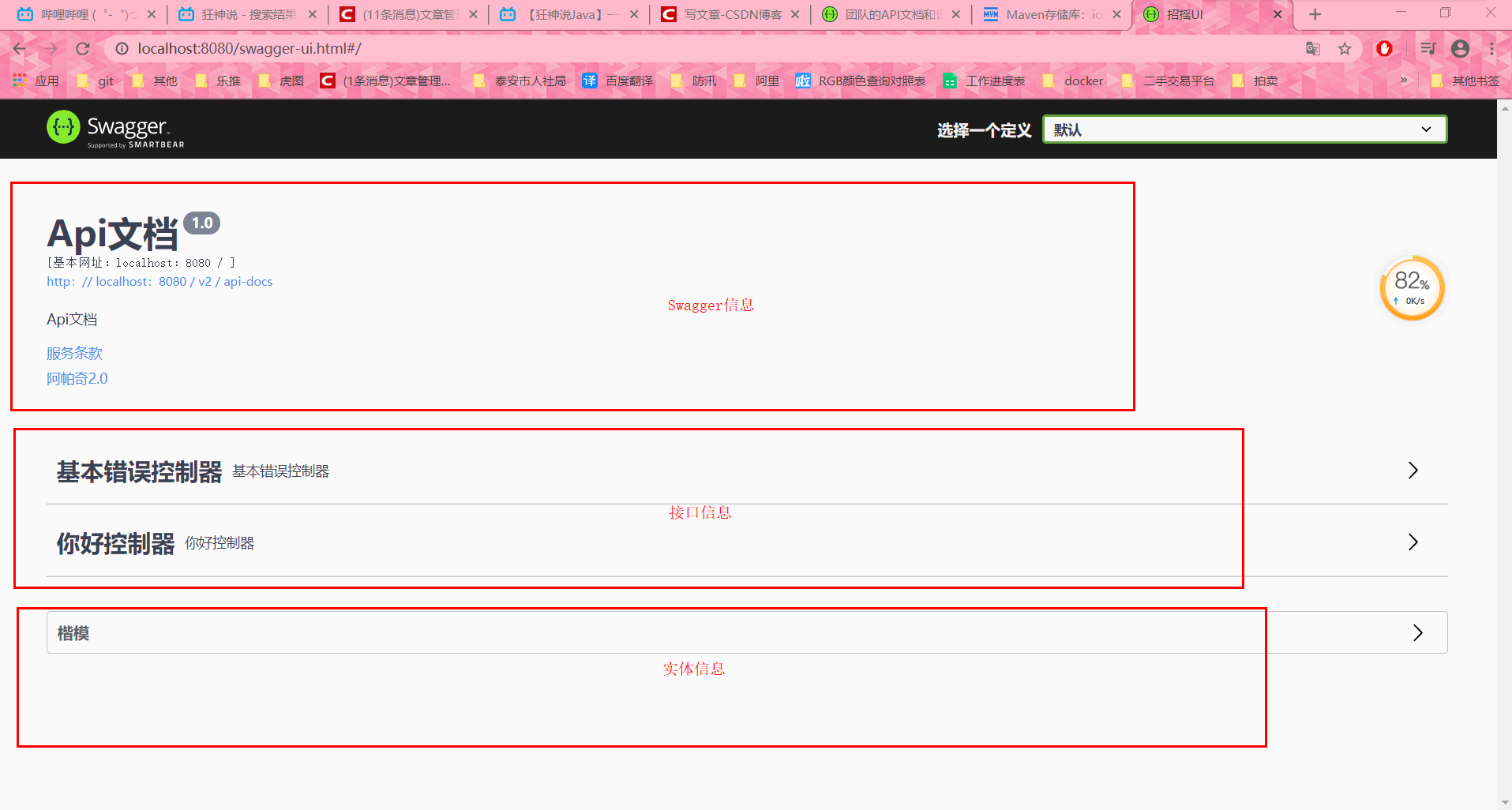Click the browser forward arrow
Screen dimensions: 1512x810
tap(51, 49)
